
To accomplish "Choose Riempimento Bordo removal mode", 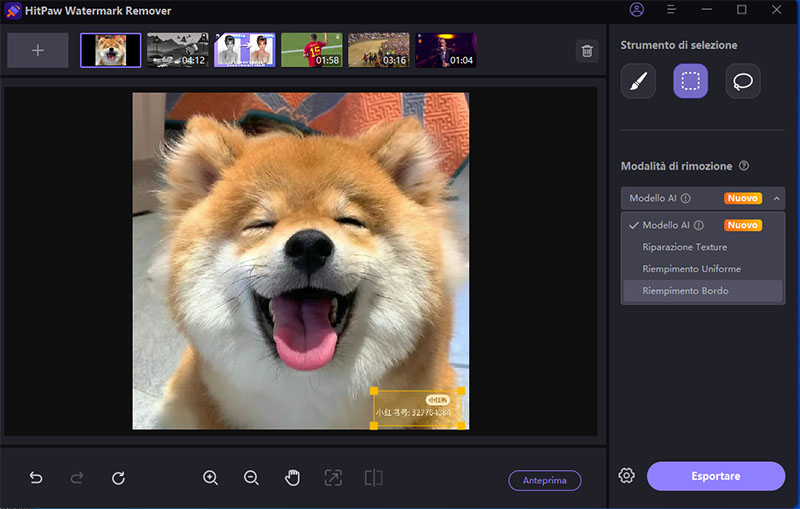I will (685, 291).
